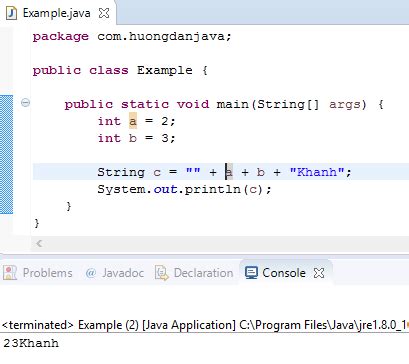The height and width of the screenshot is (364, 409).
Task: Click the blue change marker in left ruler
Action: [6, 154]
